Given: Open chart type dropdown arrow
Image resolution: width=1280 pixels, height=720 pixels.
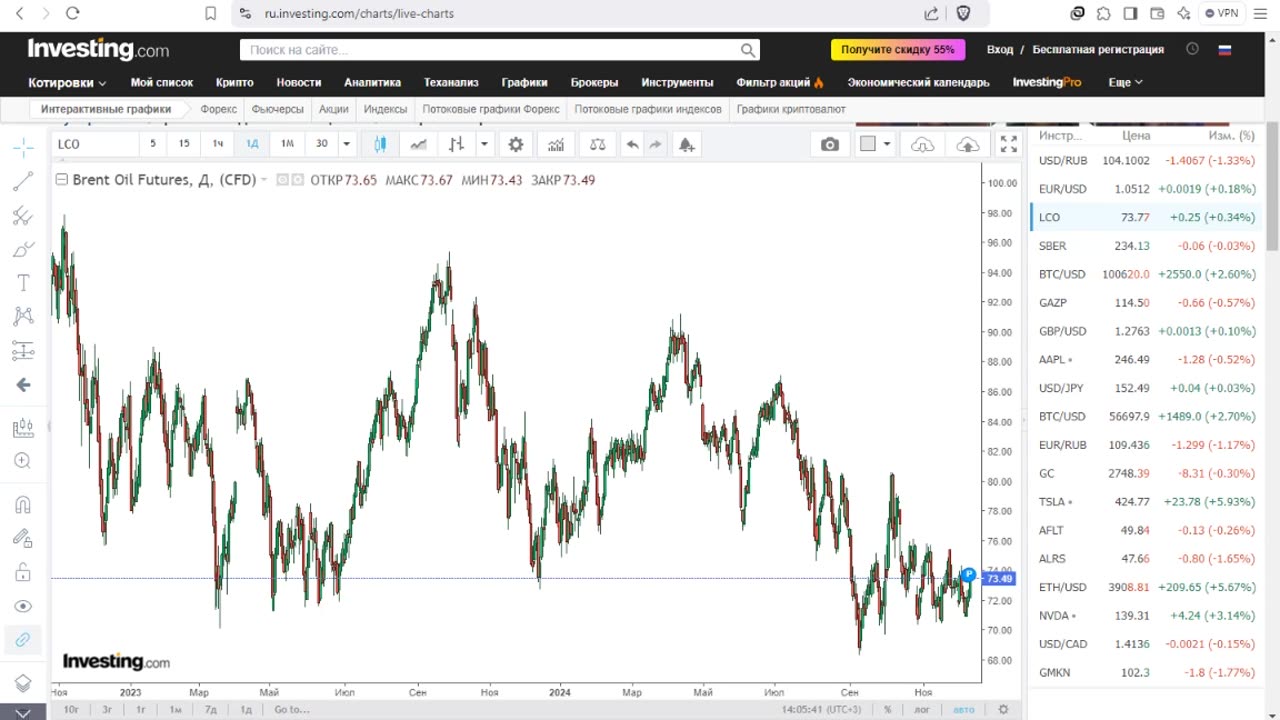Looking at the screenshot, I should tap(484, 144).
